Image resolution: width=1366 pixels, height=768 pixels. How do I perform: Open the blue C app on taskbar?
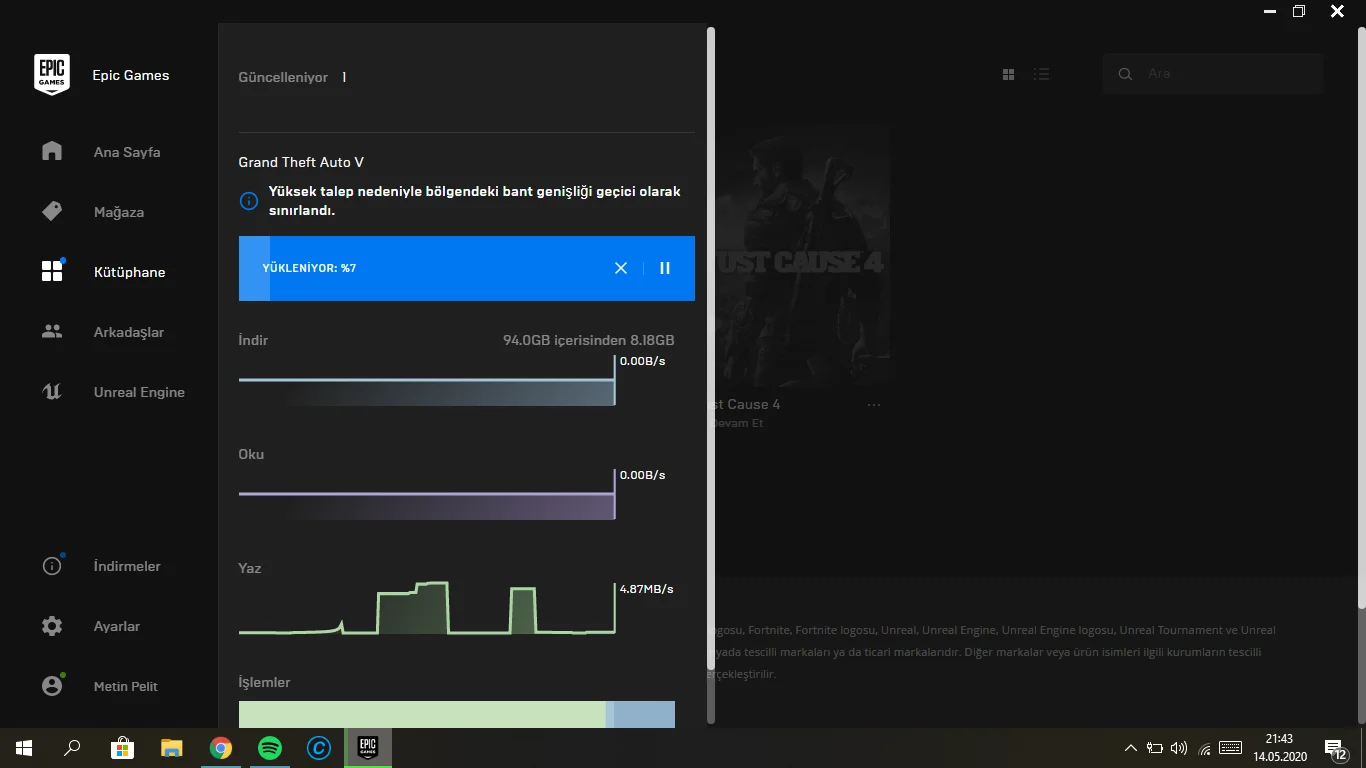click(319, 748)
